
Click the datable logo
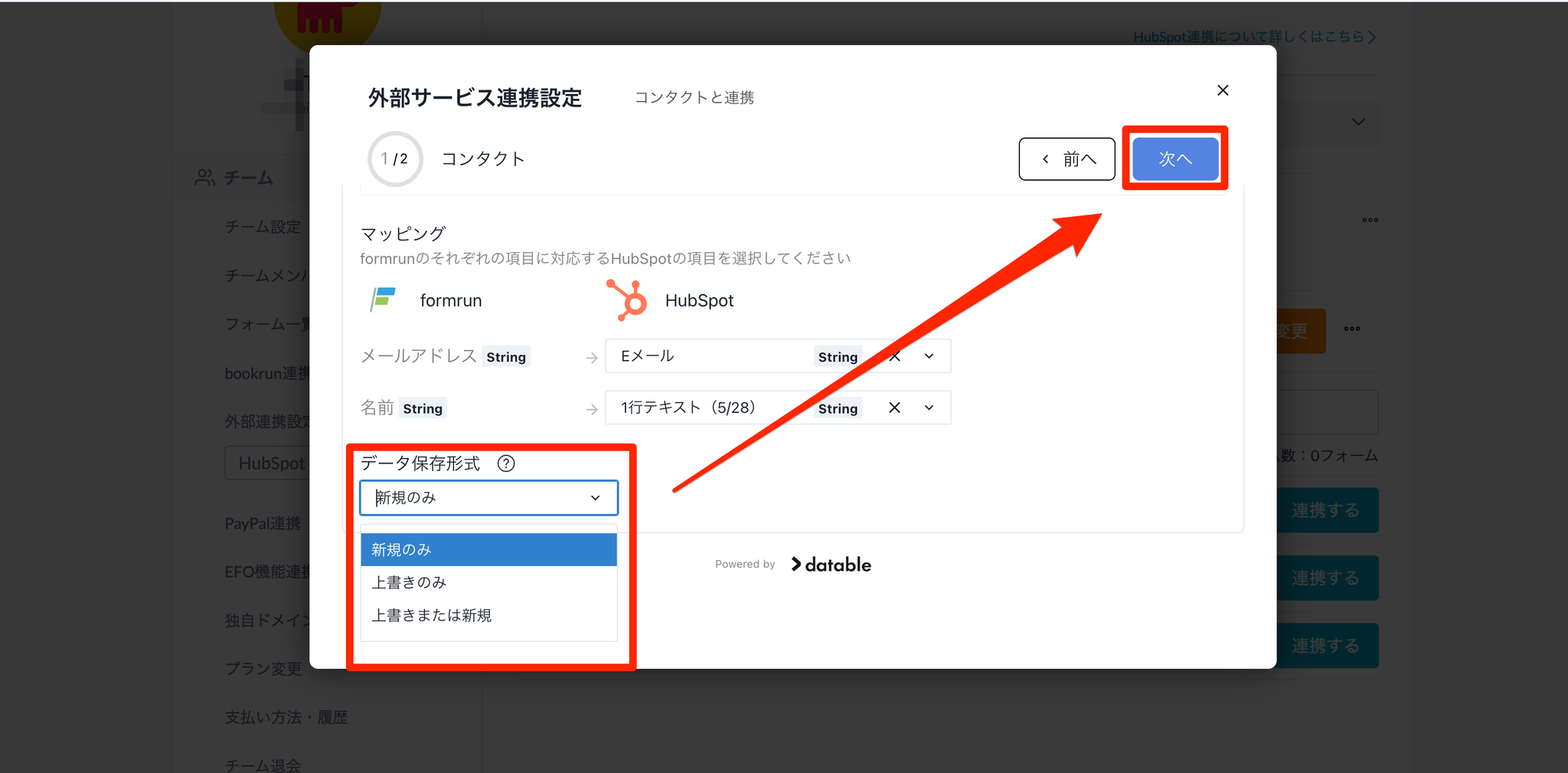pyautogui.click(x=831, y=565)
